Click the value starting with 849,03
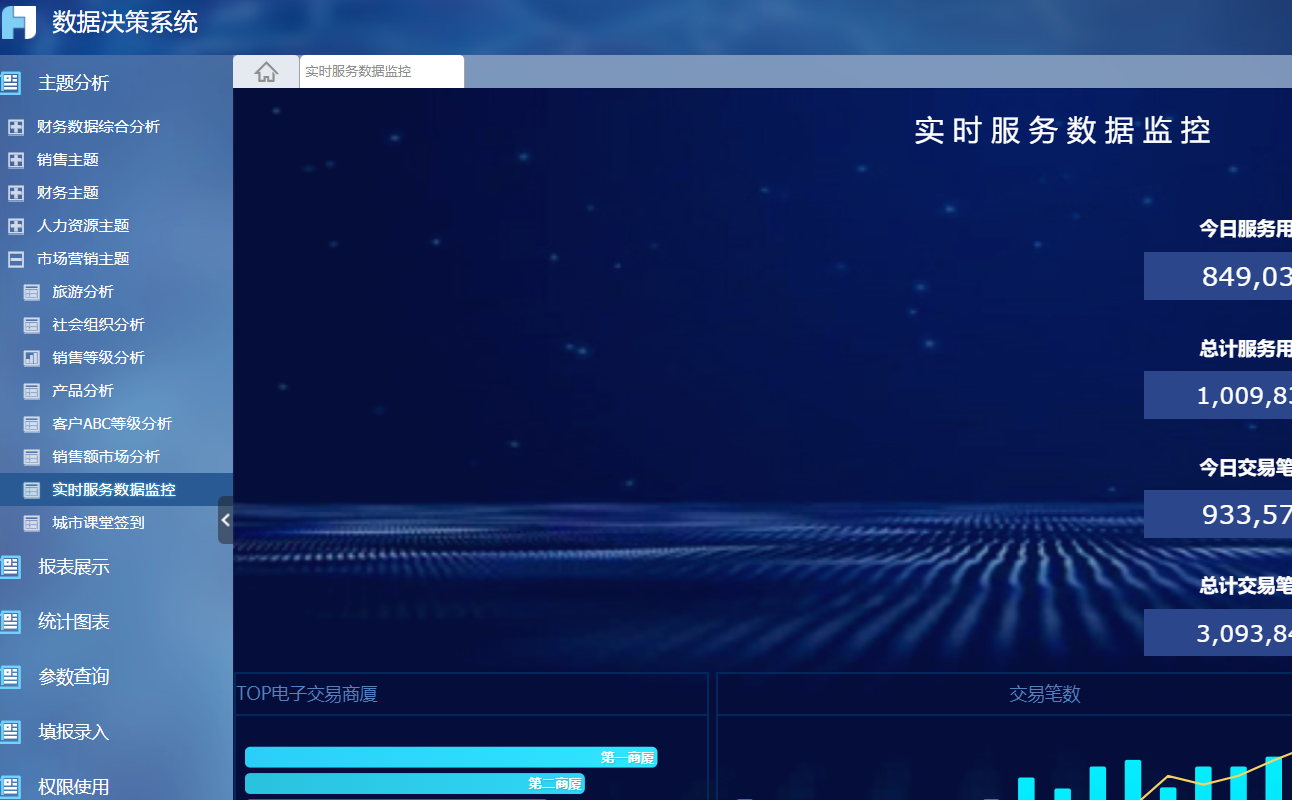This screenshot has height=800, width=1292. pos(1218,276)
